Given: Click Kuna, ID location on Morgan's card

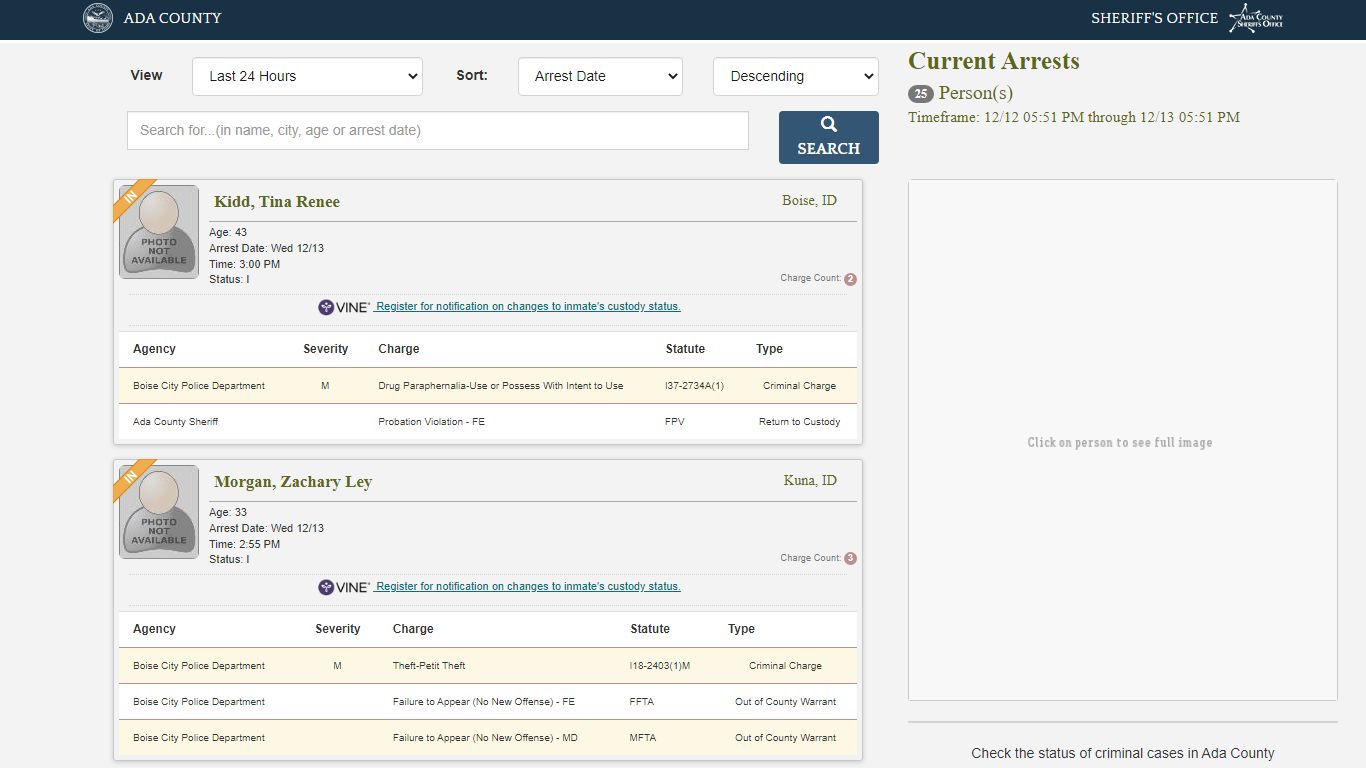Looking at the screenshot, I should click(810, 481).
